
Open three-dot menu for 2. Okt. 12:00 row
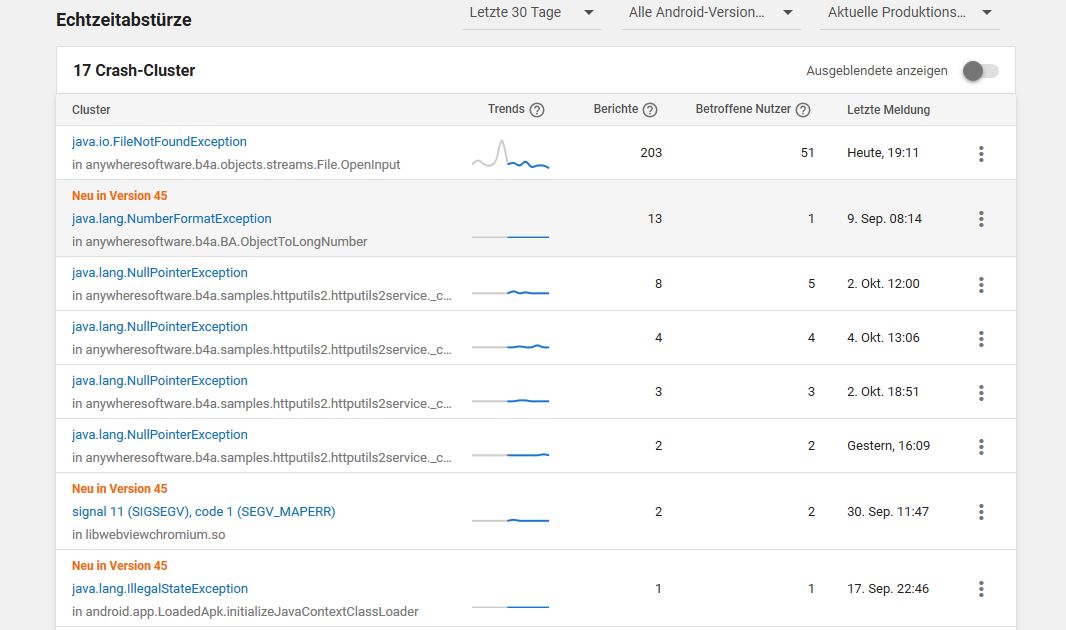point(981,284)
